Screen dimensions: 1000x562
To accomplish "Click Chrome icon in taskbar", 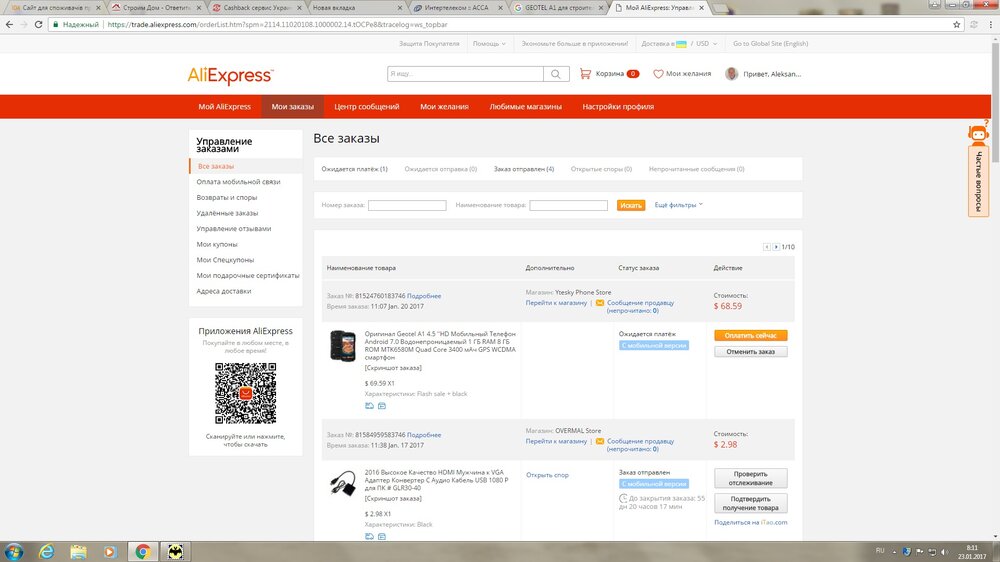I will [x=143, y=552].
